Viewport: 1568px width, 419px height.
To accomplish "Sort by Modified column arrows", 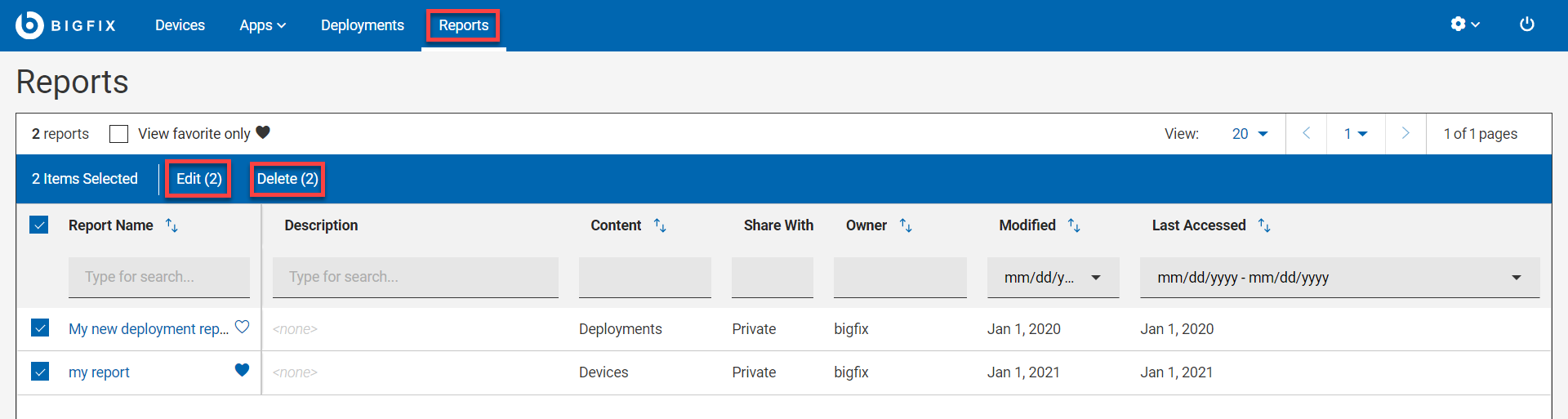I will point(1074,225).
